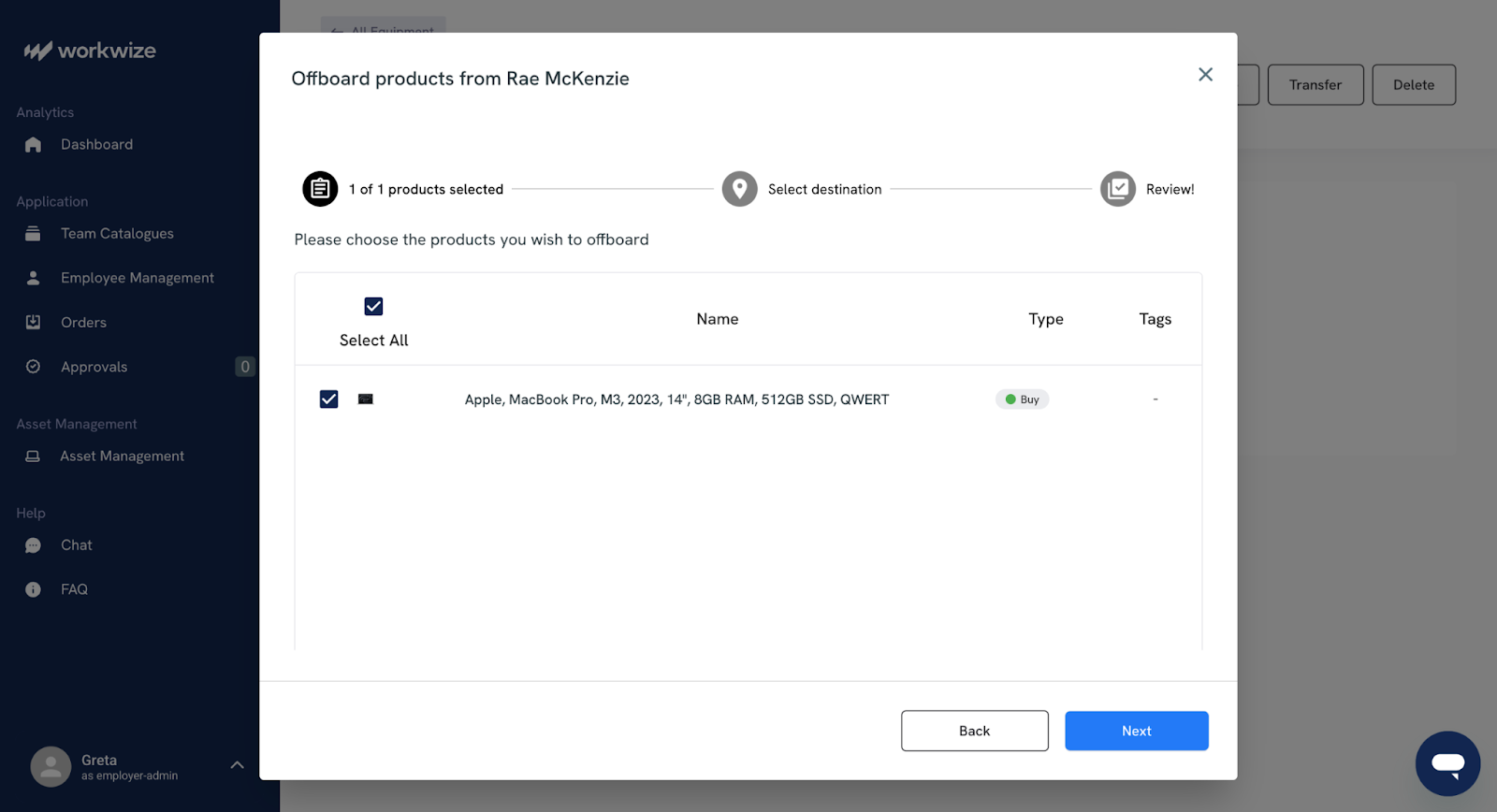
Task: Close the Offboard products dialog
Action: [x=1205, y=75]
